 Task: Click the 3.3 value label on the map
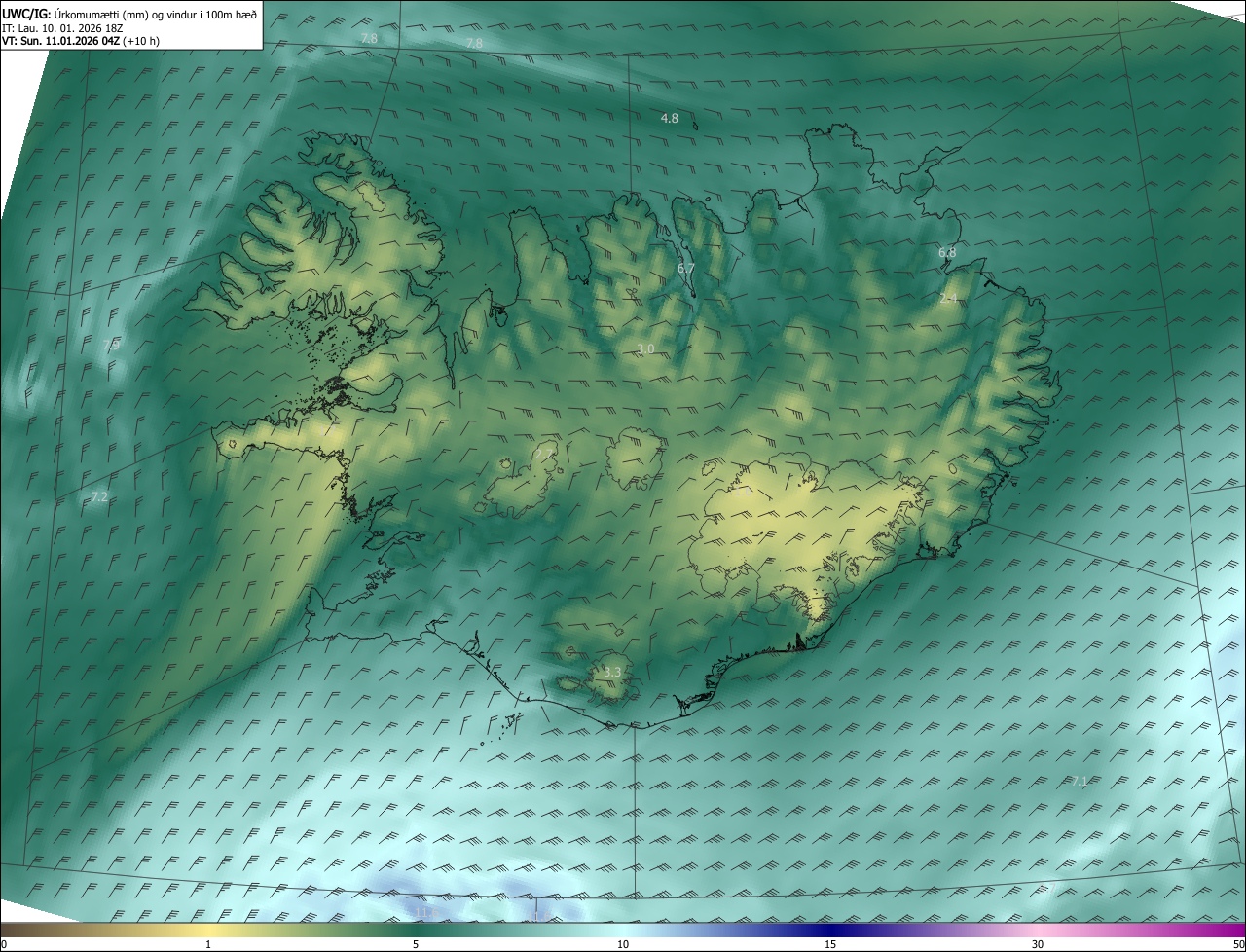[612, 672]
